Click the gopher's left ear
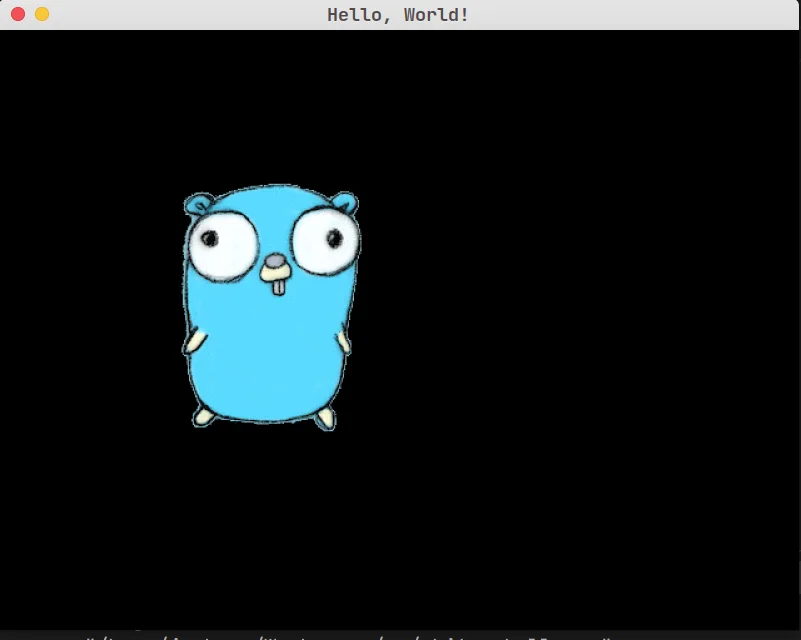The width and height of the screenshot is (801, 640). click(x=197, y=203)
